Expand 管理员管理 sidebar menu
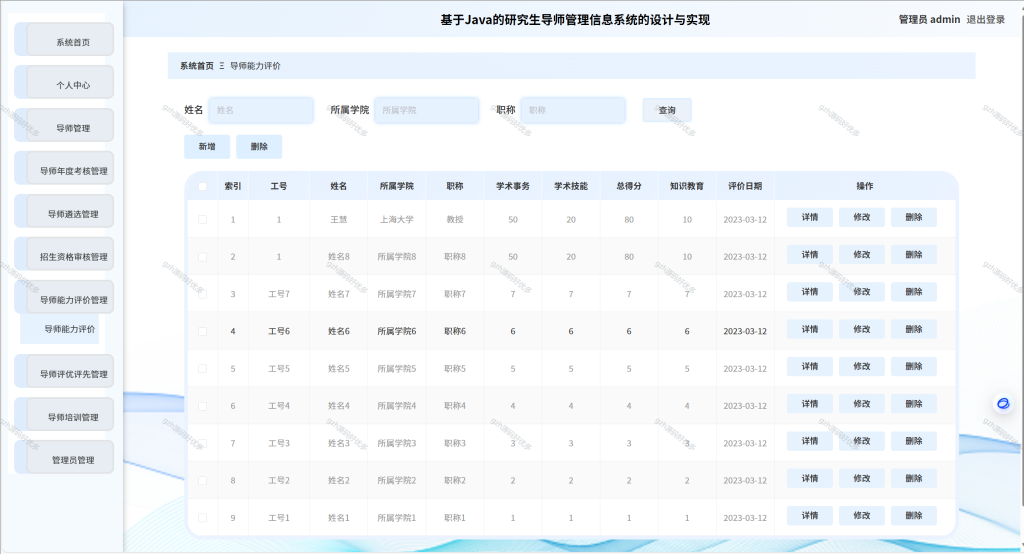Image resolution: width=1024 pixels, height=554 pixels. tap(64, 457)
